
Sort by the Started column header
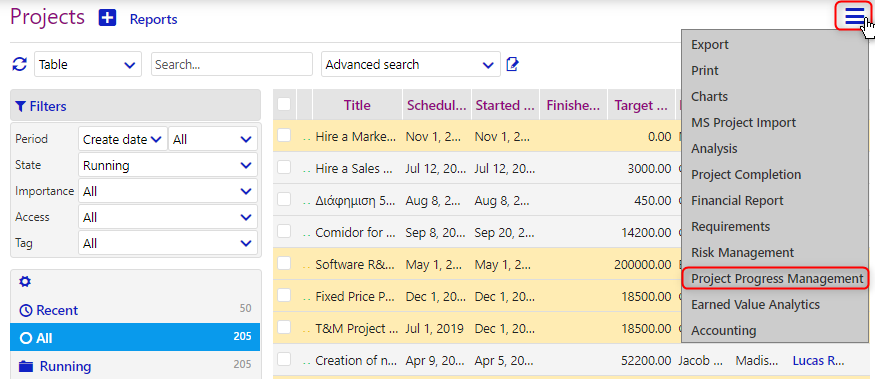point(505,105)
